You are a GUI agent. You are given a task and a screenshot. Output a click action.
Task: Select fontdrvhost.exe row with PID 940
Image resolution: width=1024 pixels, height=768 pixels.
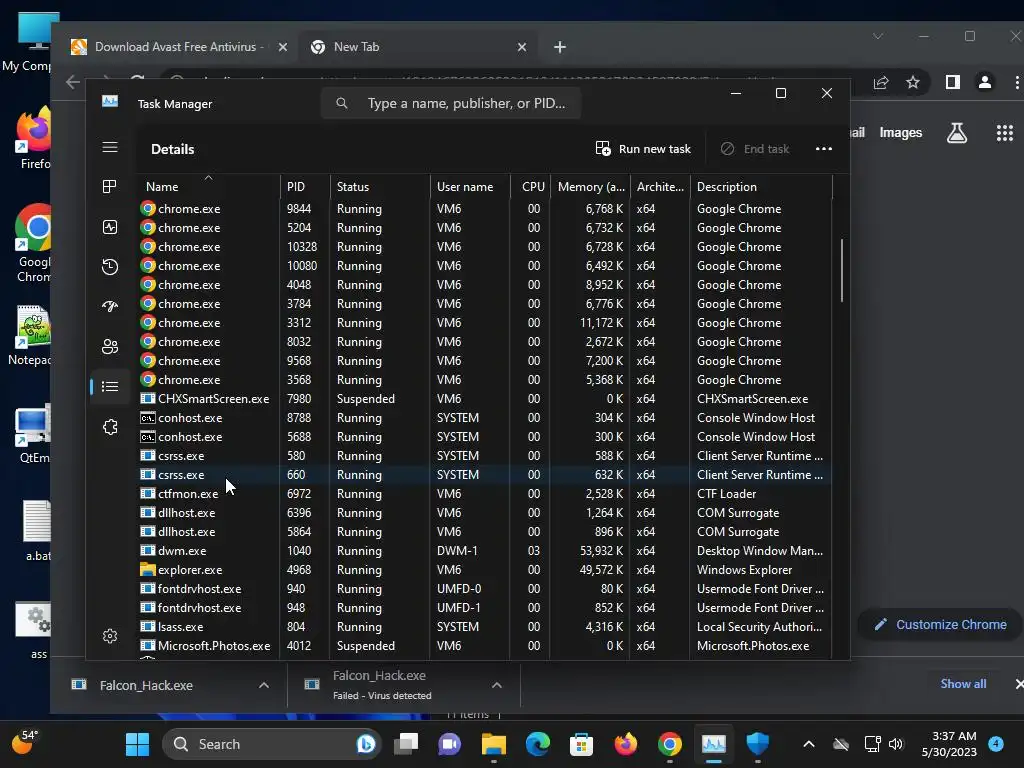(x=485, y=588)
